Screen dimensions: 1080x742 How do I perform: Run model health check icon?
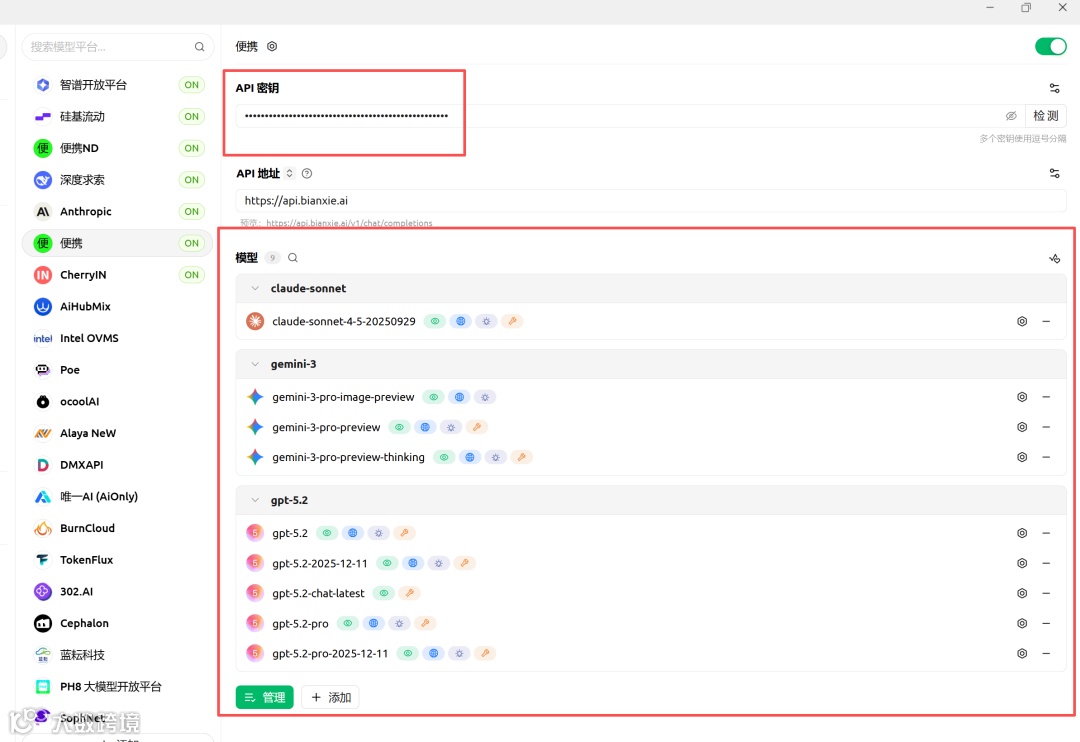1055,258
